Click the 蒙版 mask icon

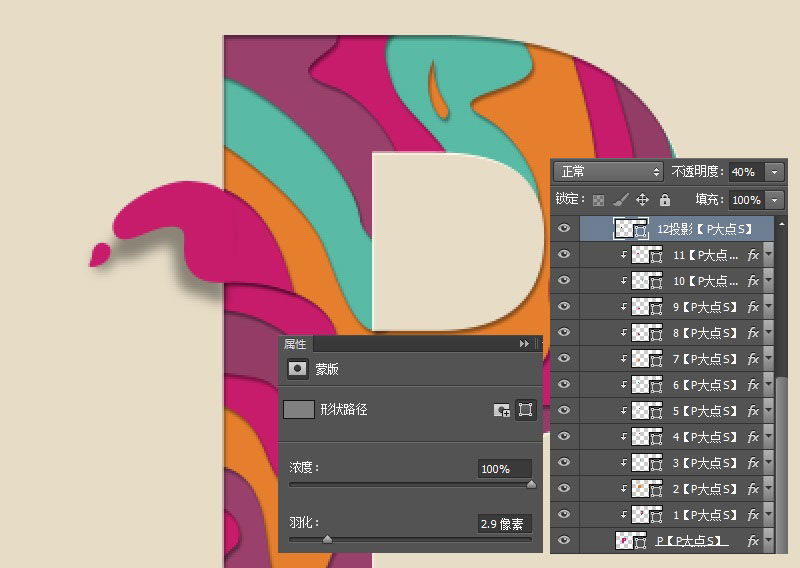coord(297,369)
